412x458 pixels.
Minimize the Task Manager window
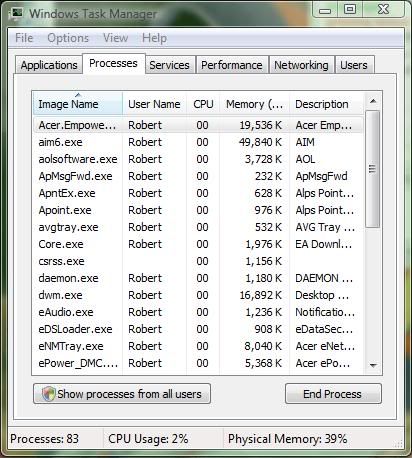(325, 10)
